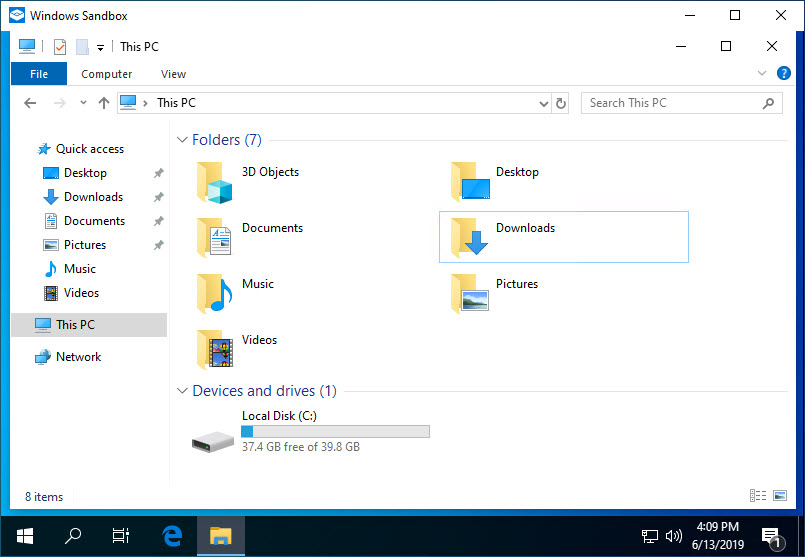Open the recent locations dropdown arrow

[x=83, y=103]
